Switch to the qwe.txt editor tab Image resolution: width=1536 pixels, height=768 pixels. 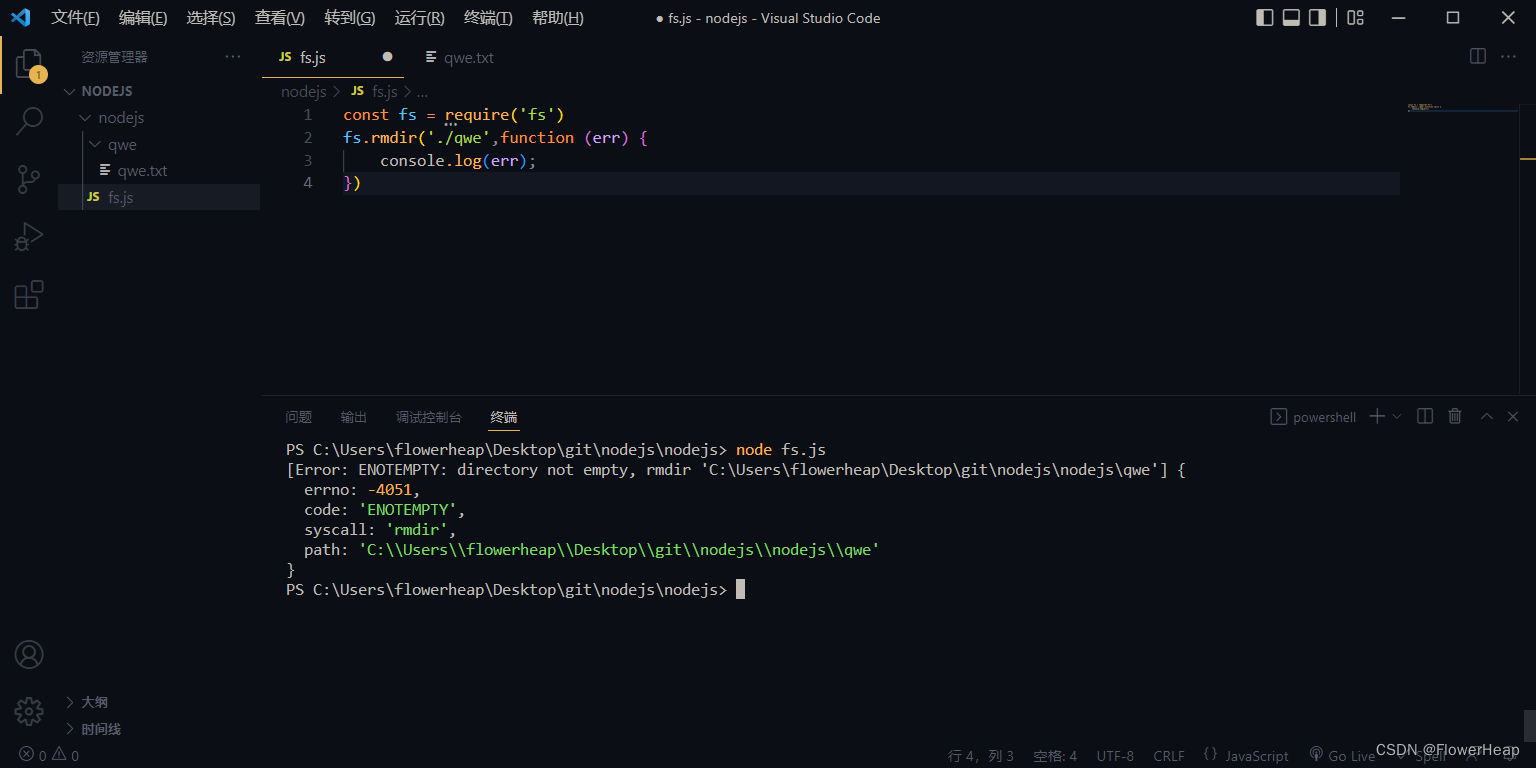[460, 57]
